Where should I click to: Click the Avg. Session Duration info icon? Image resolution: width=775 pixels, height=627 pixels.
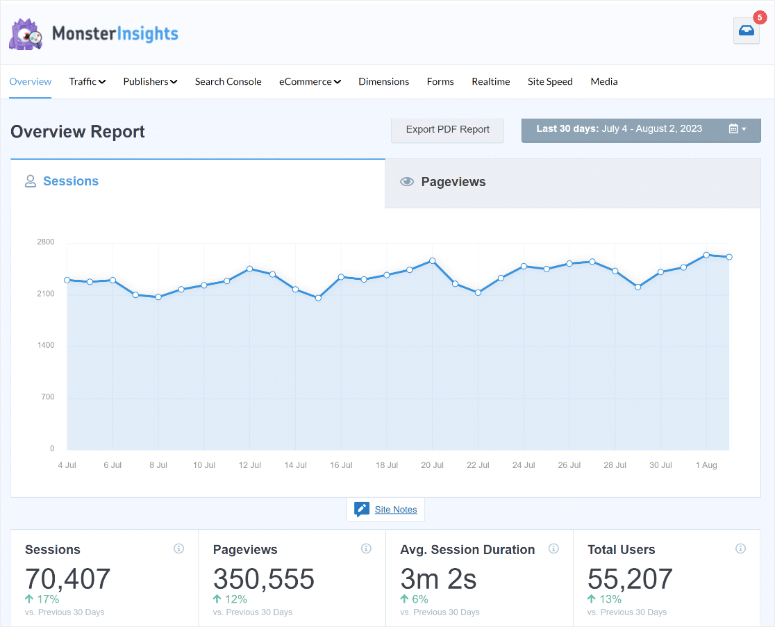[554, 549]
